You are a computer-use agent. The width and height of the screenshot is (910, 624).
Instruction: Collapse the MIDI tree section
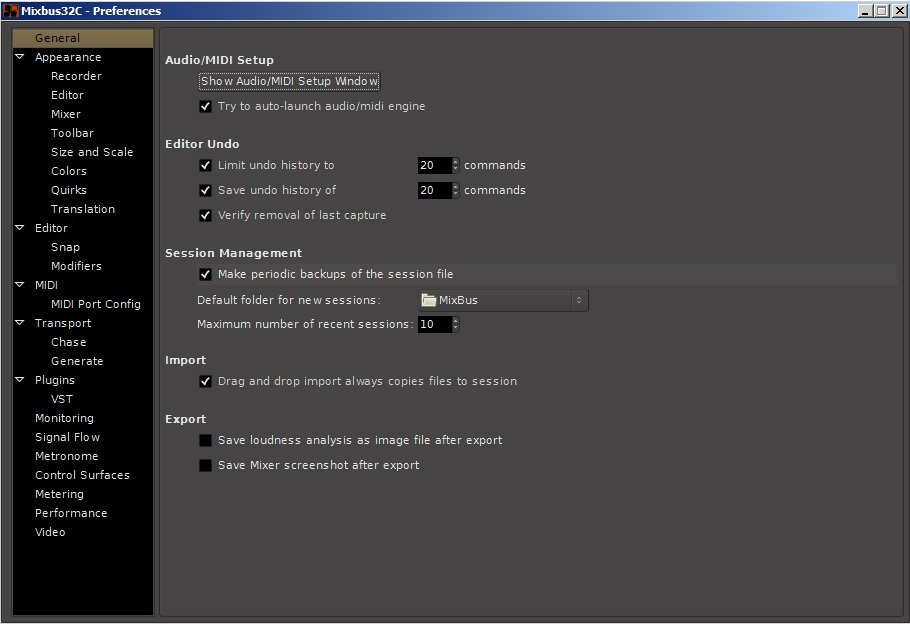pyautogui.click(x=20, y=284)
